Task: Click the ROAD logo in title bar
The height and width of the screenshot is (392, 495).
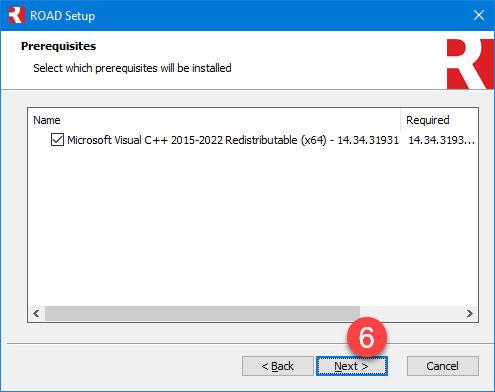Action: tap(17, 15)
